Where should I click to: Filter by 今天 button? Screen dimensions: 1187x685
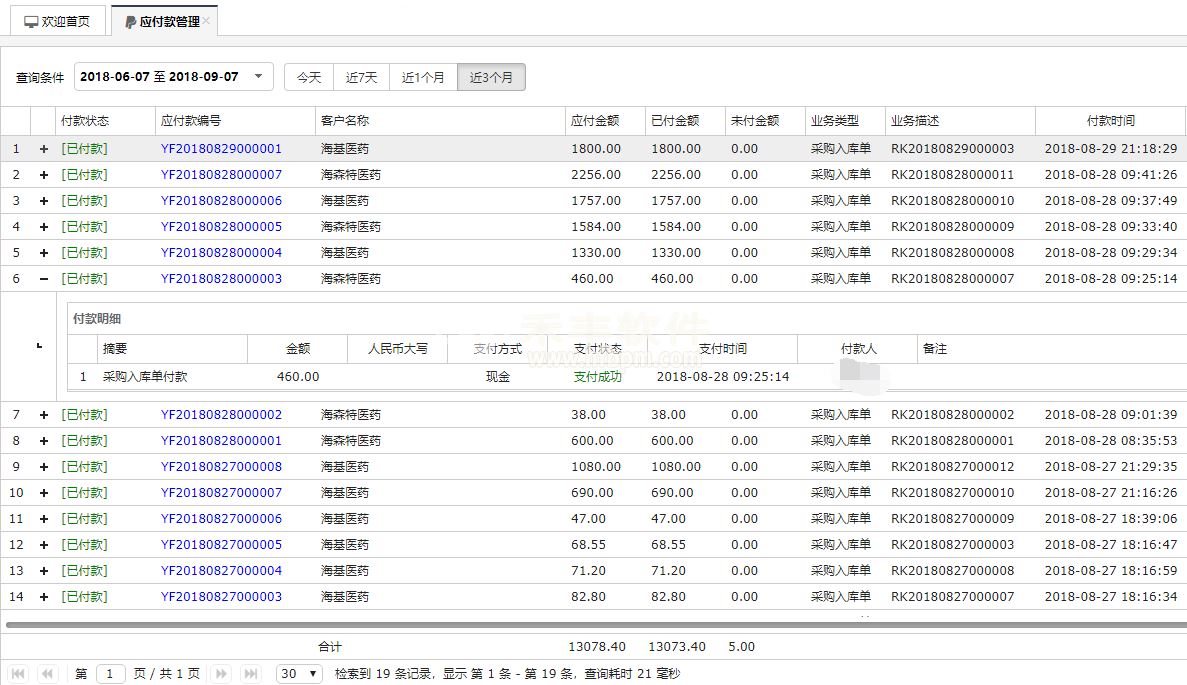click(x=309, y=77)
